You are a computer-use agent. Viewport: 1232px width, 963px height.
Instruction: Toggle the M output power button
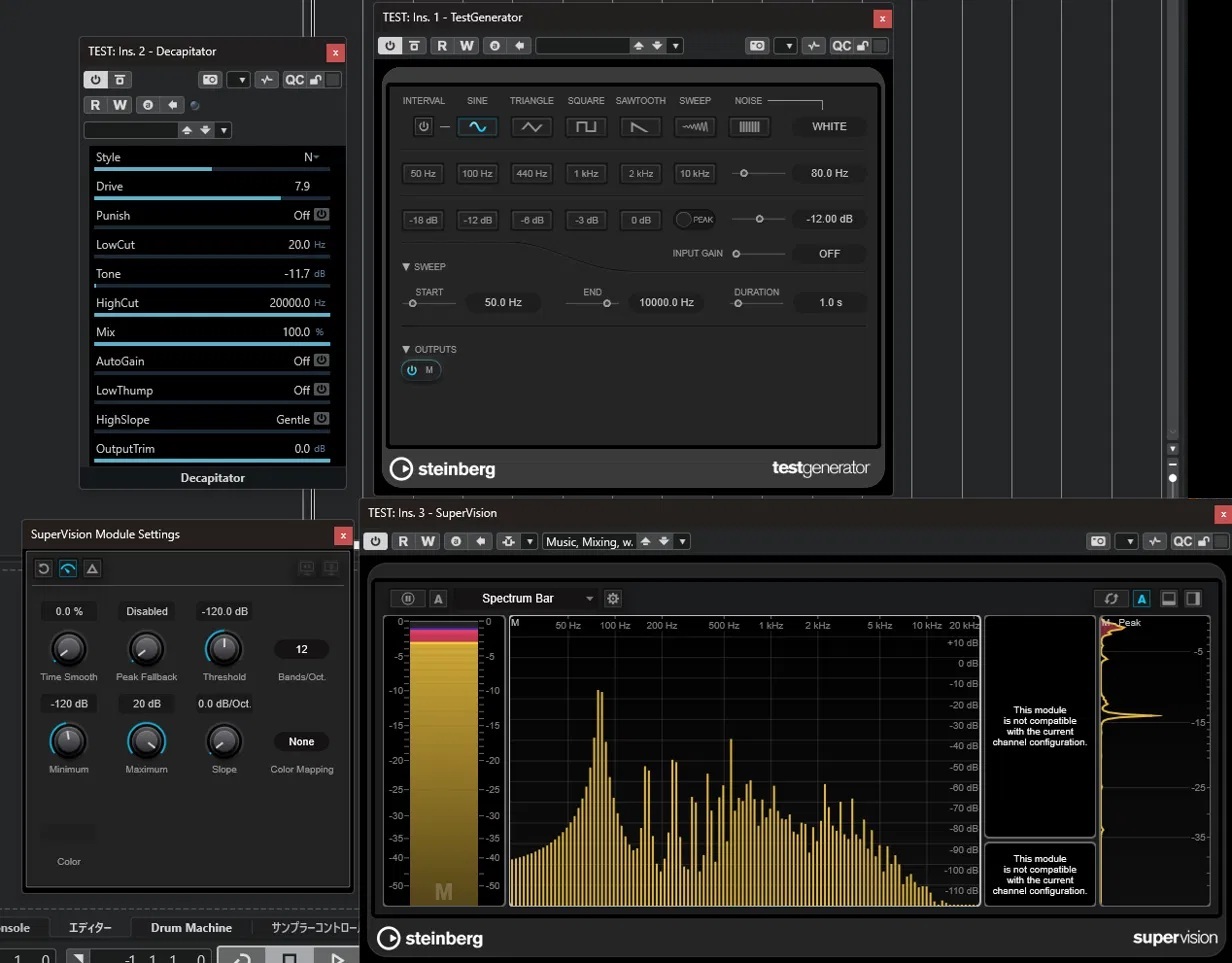coord(411,370)
